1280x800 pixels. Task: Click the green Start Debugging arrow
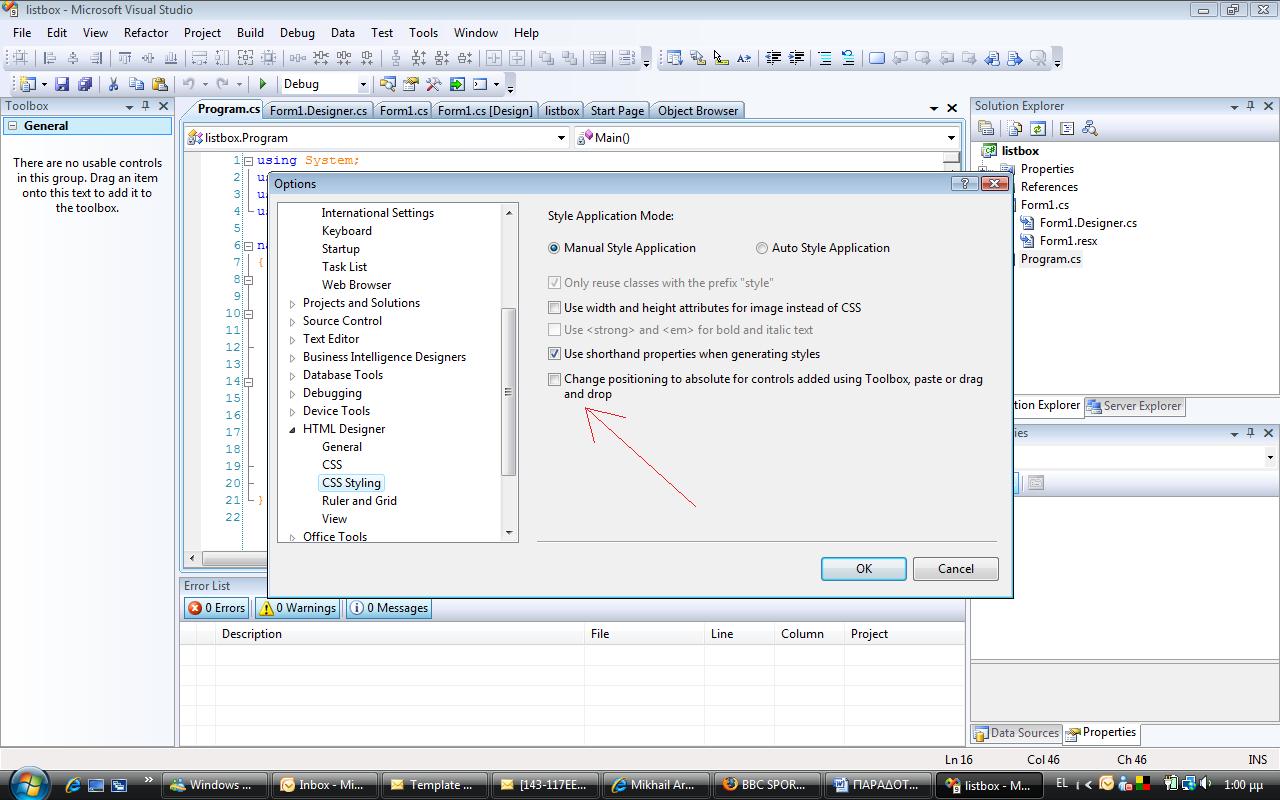coord(263,85)
